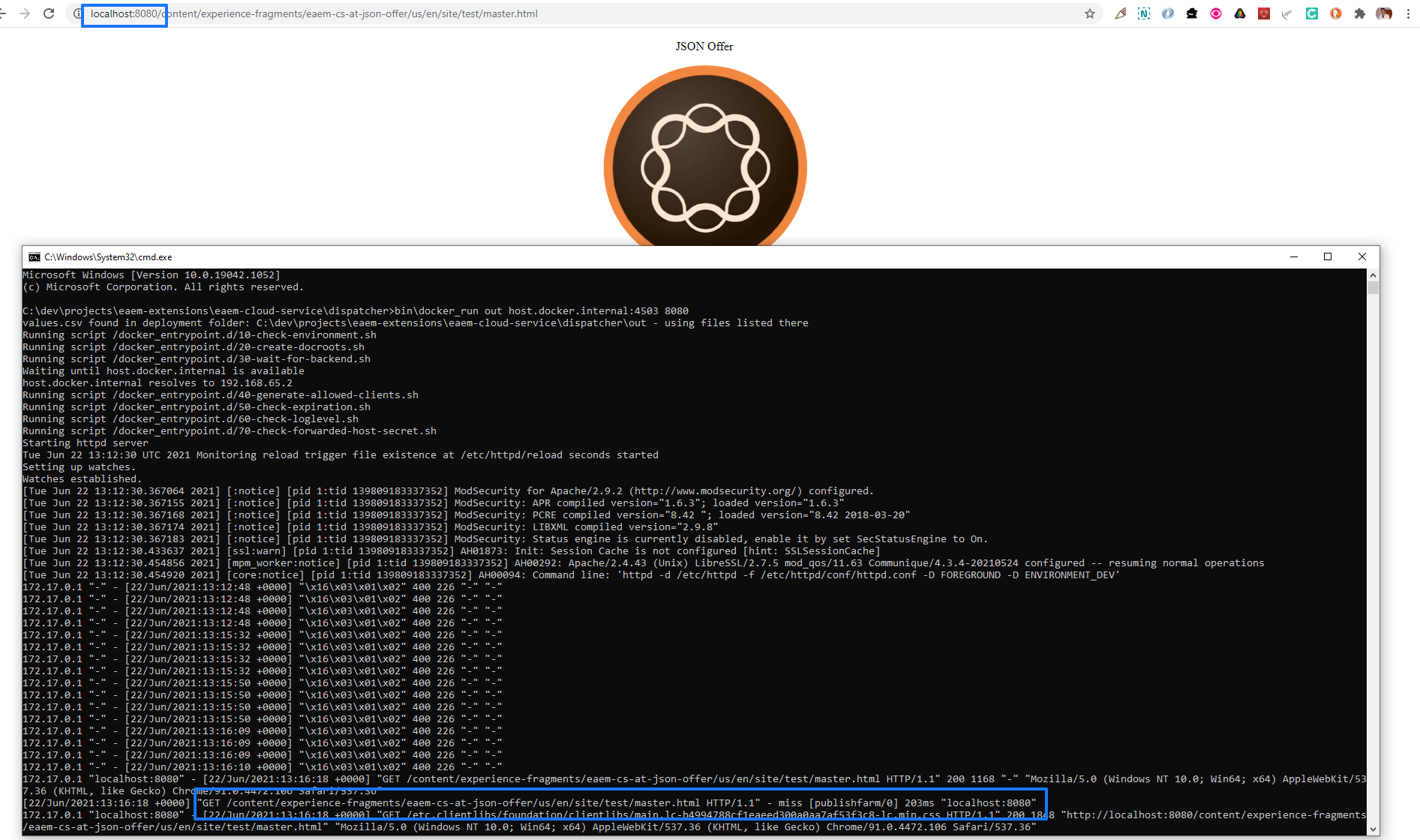The image size is (1420, 840).
Task: Click the AEM logo image
Action: [705, 156]
